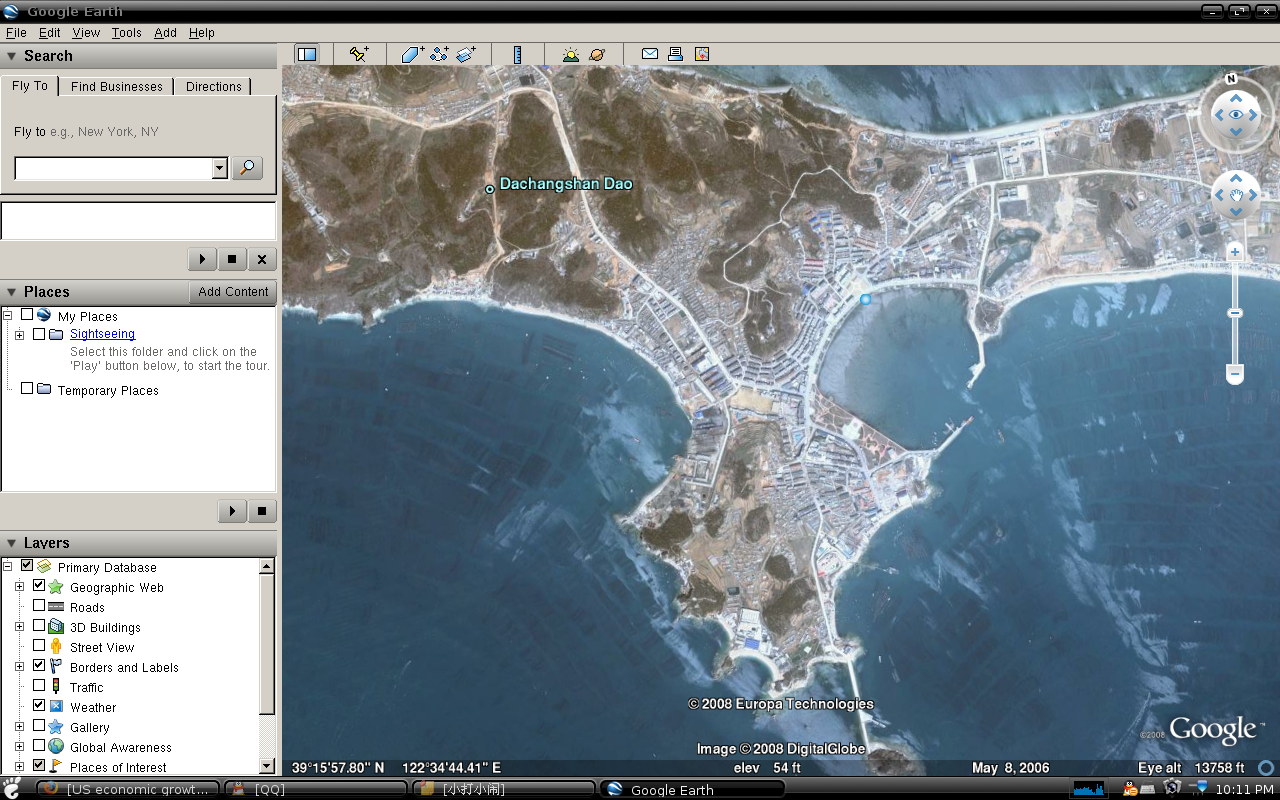Open the Edit menu
The width and height of the screenshot is (1280, 800).
point(50,32)
